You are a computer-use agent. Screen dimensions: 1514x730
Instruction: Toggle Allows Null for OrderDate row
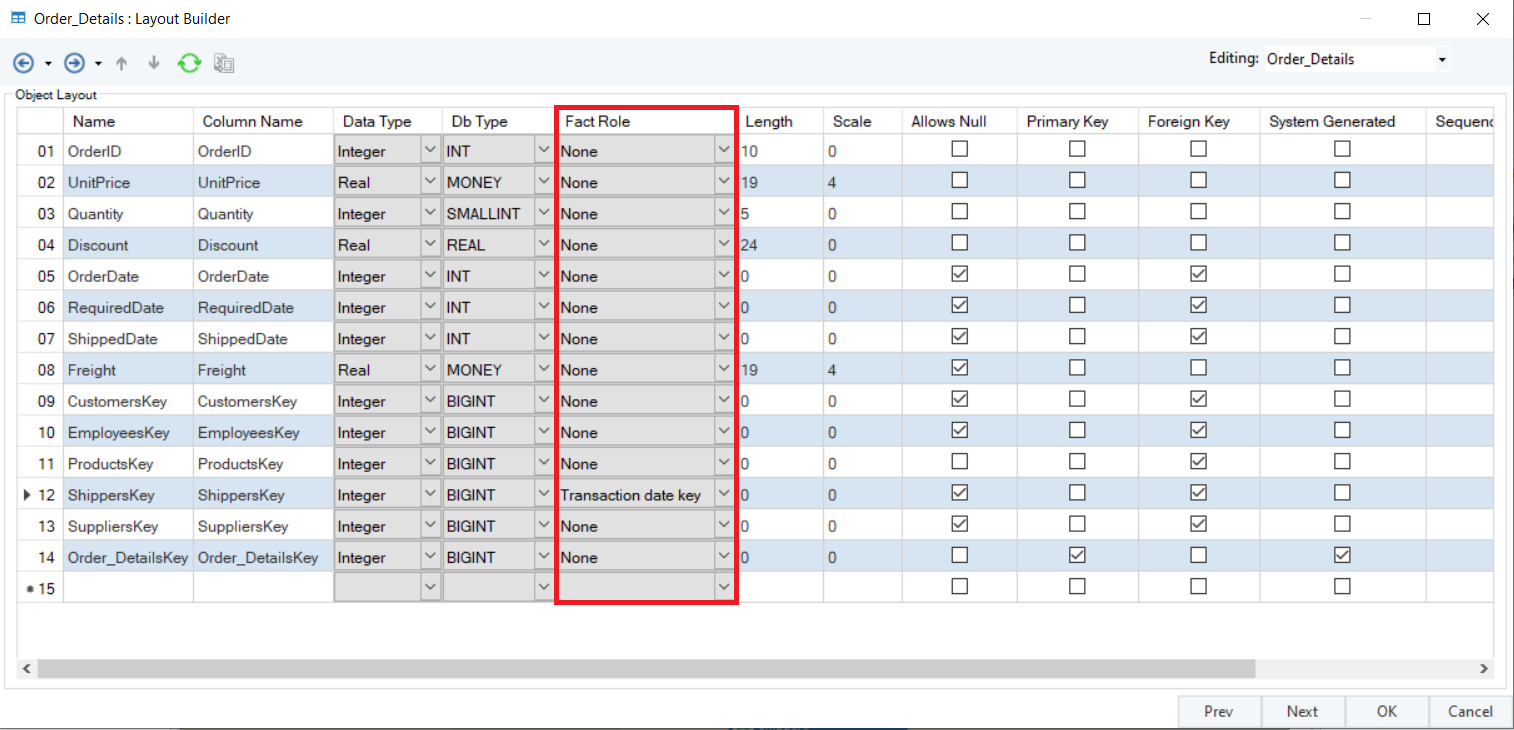pyautogui.click(x=959, y=274)
